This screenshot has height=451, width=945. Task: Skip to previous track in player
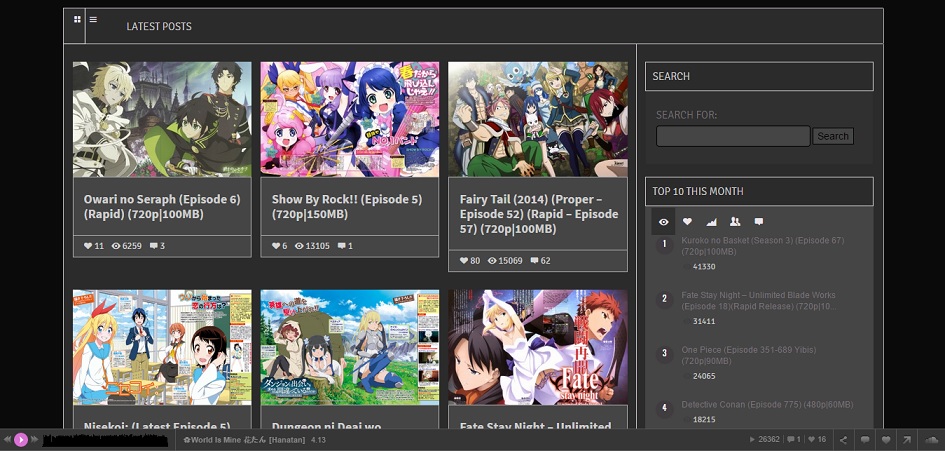7,440
